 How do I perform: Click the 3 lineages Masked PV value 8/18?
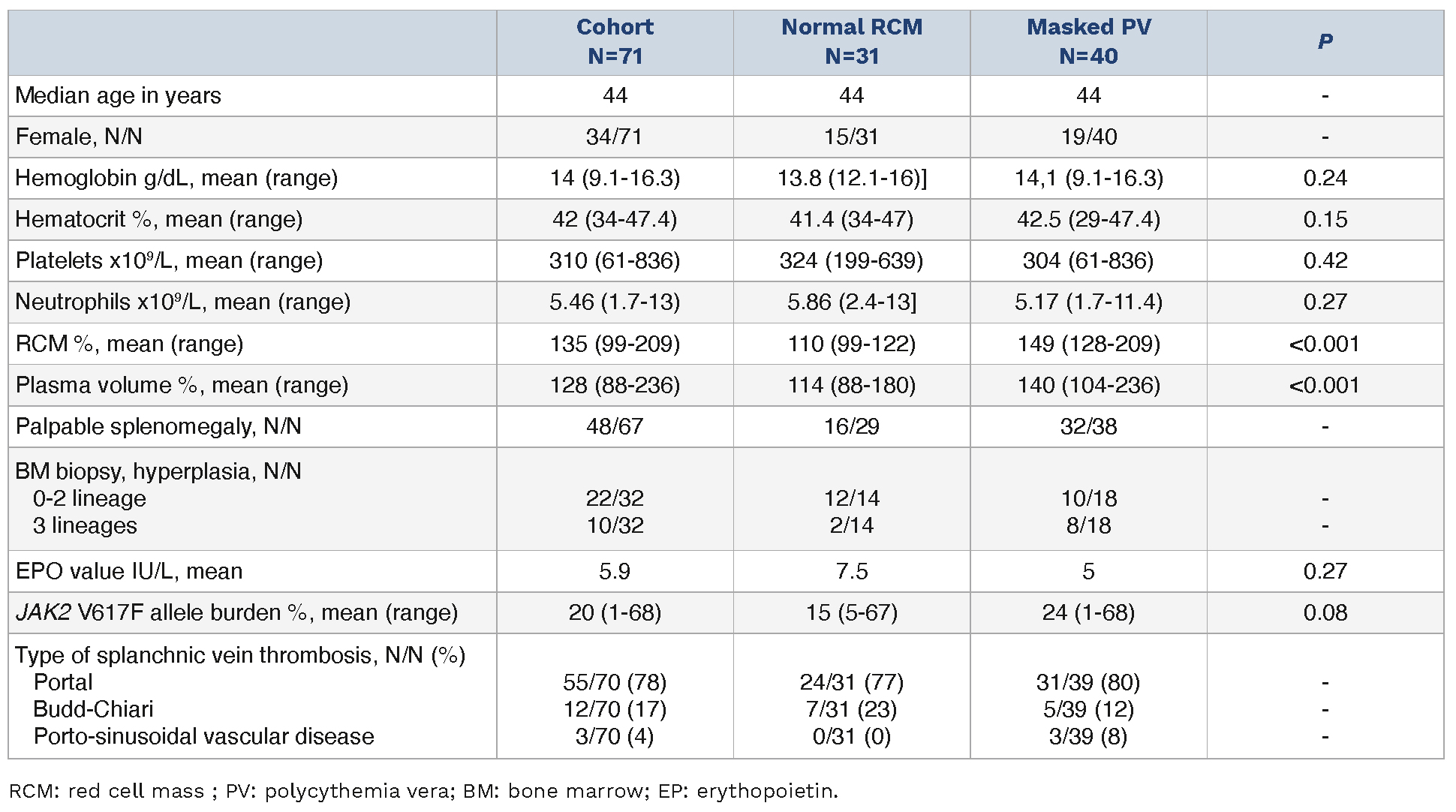pyautogui.click(x=1088, y=525)
